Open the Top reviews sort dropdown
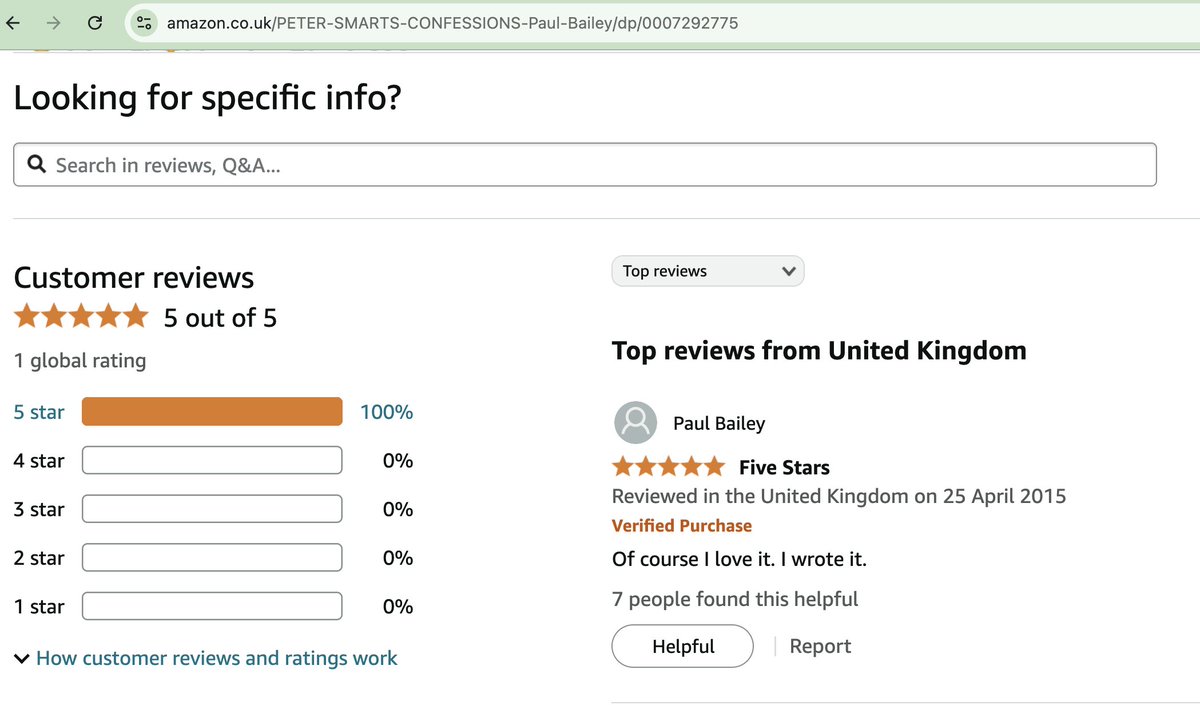The width and height of the screenshot is (1200, 705). point(708,271)
